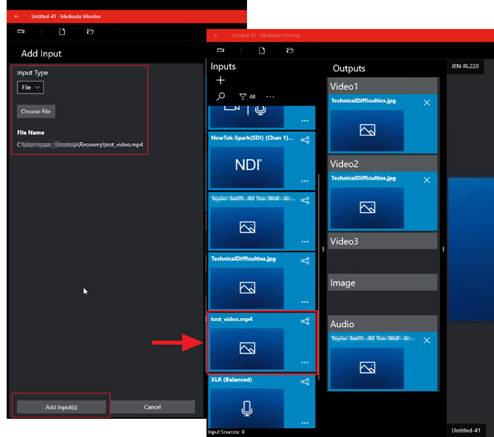The height and width of the screenshot is (437, 494).
Task: Click share icon on NewTek-Spark NDI input
Action: pyautogui.click(x=305, y=140)
